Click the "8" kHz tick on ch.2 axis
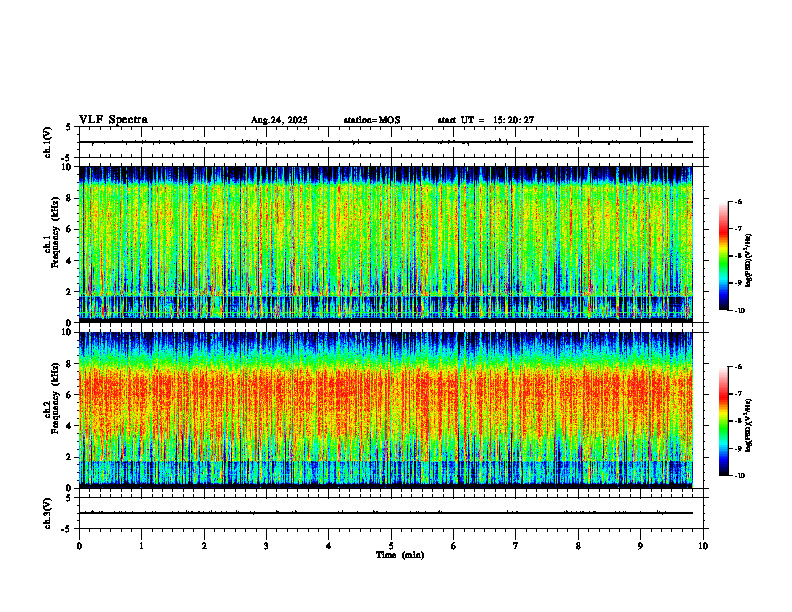This screenshot has width=792, height=612. click(70, 364)
